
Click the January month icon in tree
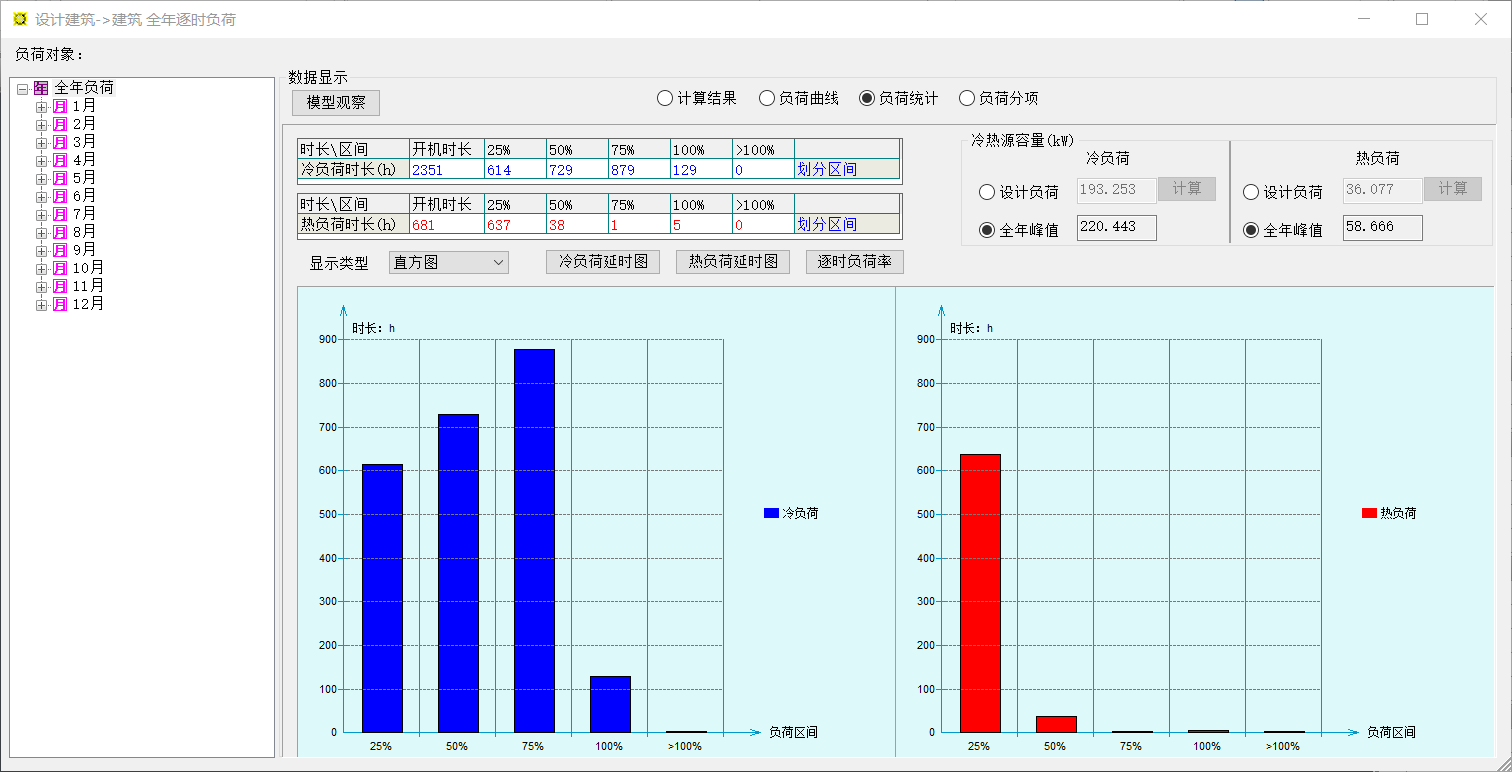(x=60, y=106)
